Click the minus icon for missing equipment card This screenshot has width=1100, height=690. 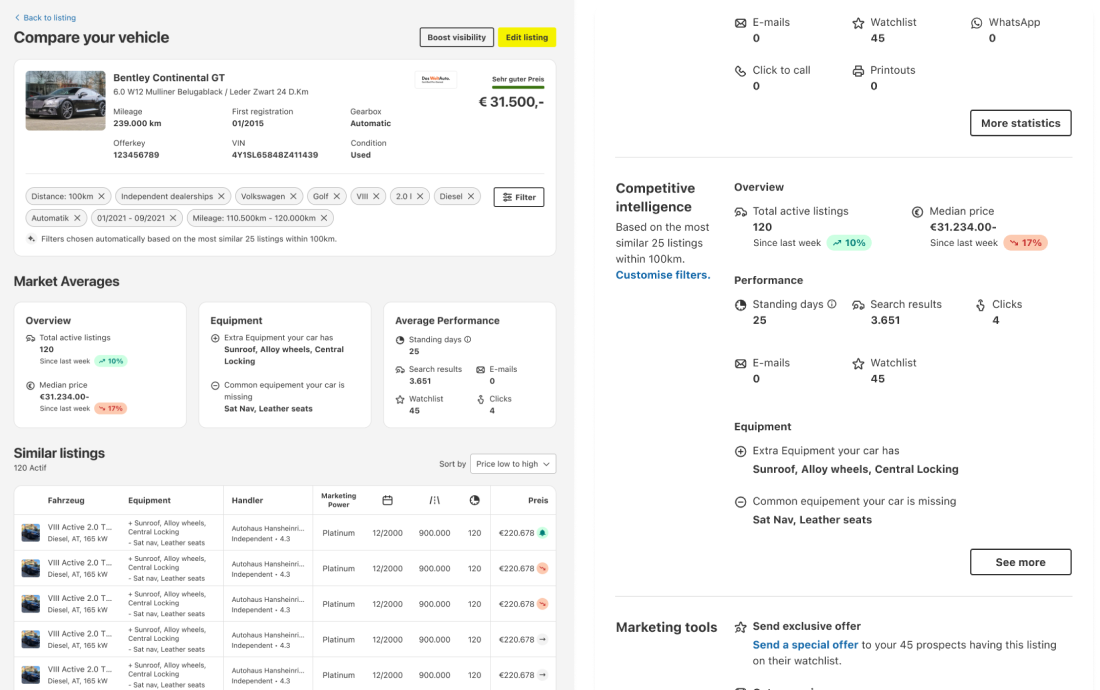coord(215,385)
